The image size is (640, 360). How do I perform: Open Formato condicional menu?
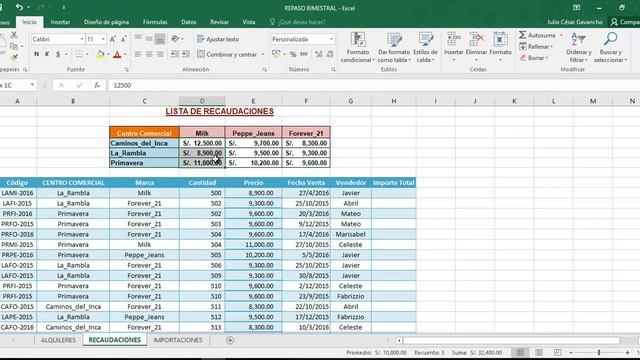click(x=358, y=47)
